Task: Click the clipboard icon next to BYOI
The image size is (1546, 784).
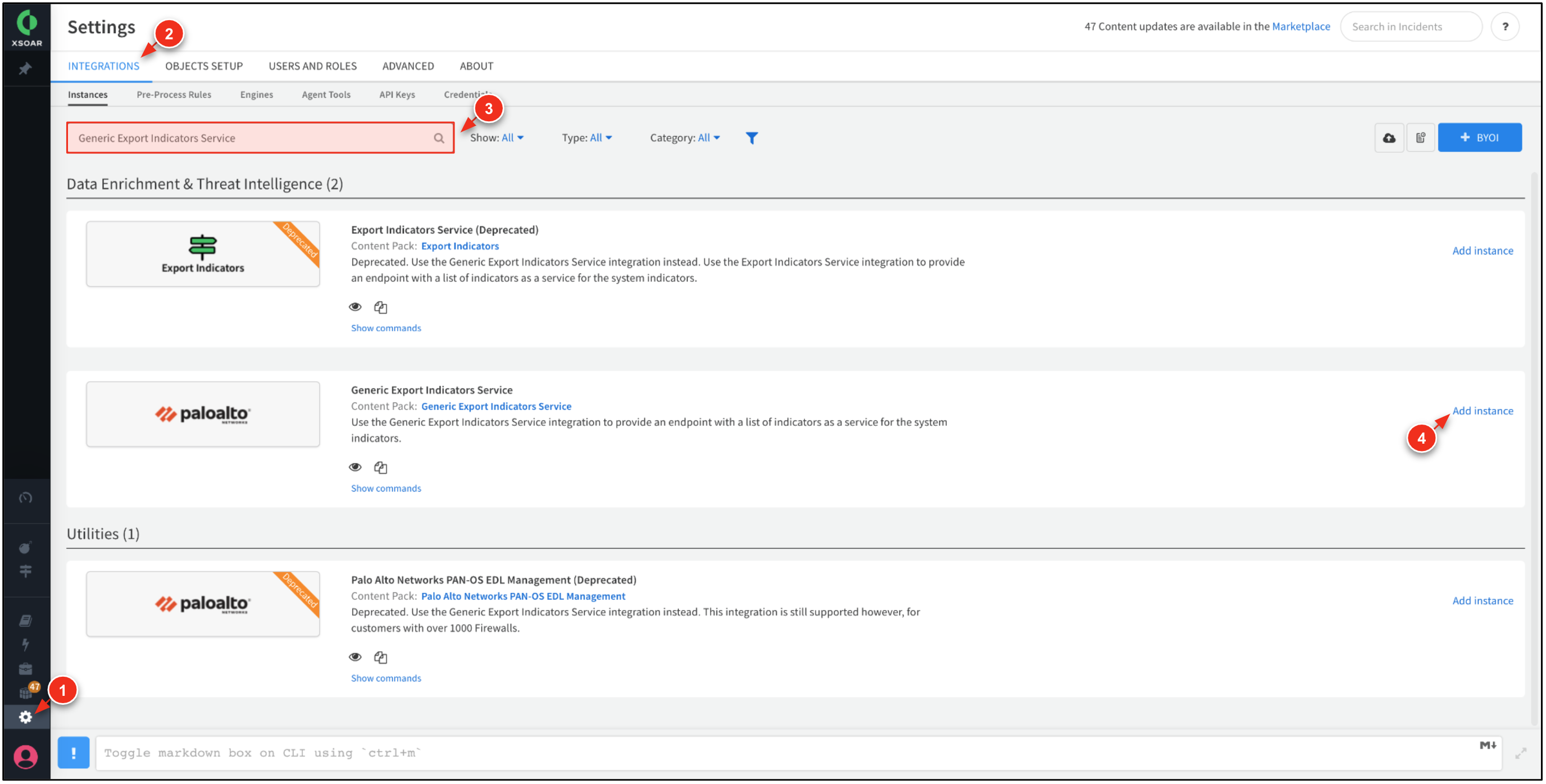Action: point(1421,138)
